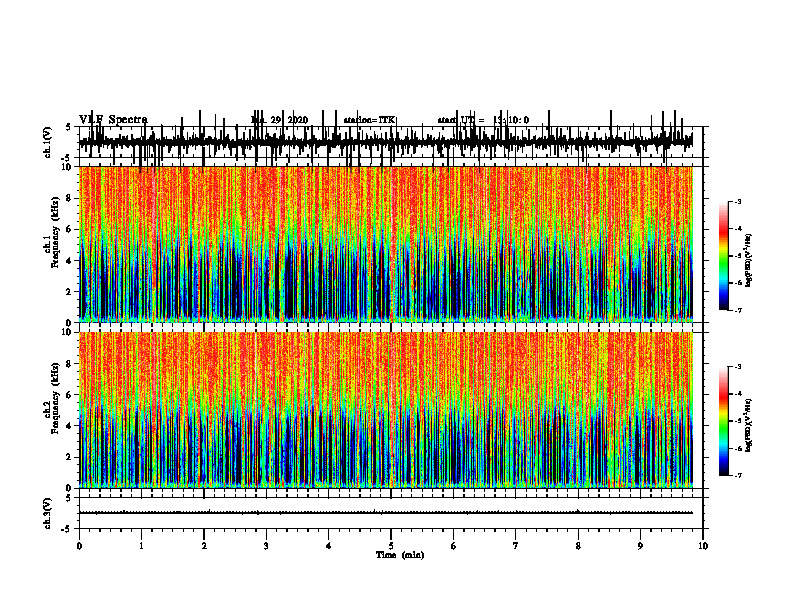This screenshot has width=792, height=612.
Task: Click the ch.1 frequency tick label "6"
Action: click(x=70, y=229)
